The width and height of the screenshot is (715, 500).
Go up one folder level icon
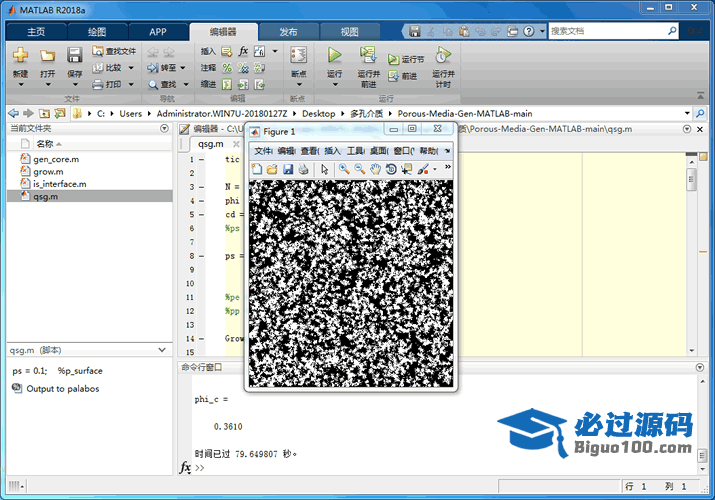[x=44, y=113]
